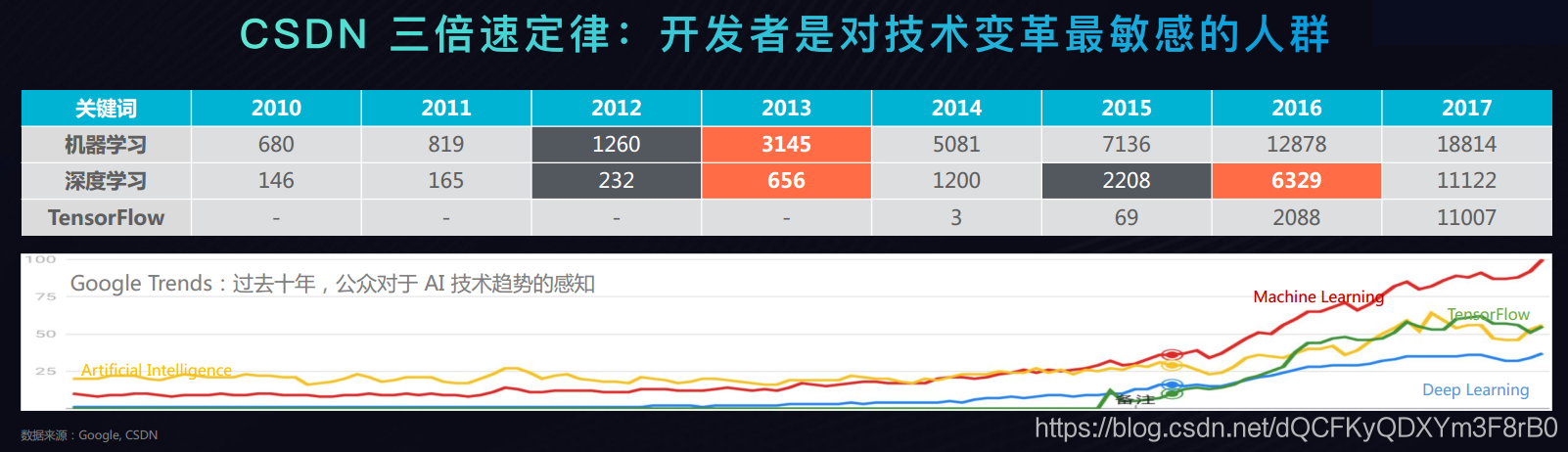The height and width of the screenshot is (452, 1568).
Task: Click the 2013 column header
Action: [787, 108]
